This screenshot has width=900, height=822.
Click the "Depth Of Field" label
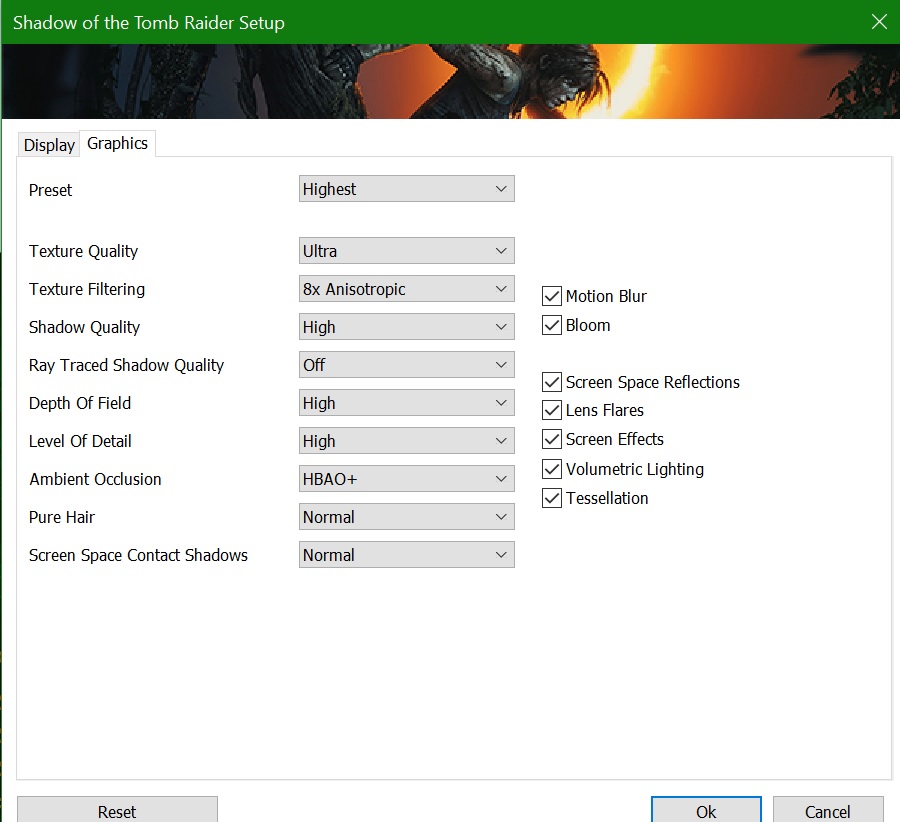pyautogui.click(x=80, y=403)
